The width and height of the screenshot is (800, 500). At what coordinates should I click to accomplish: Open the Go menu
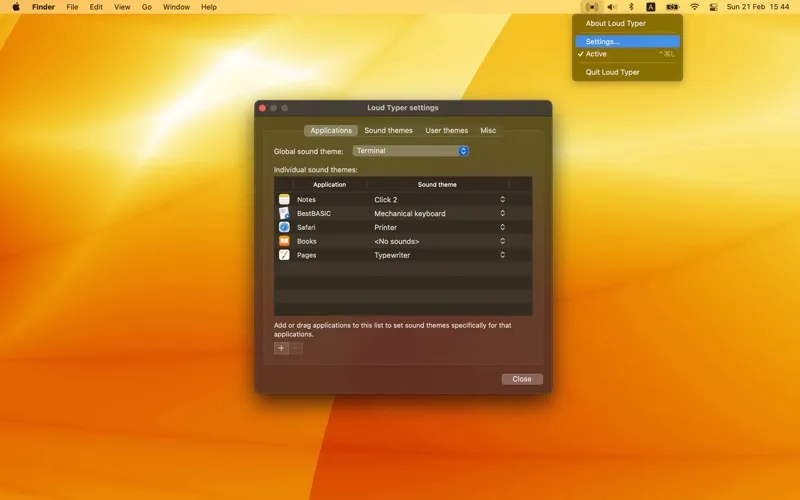(x=147, y=7)
